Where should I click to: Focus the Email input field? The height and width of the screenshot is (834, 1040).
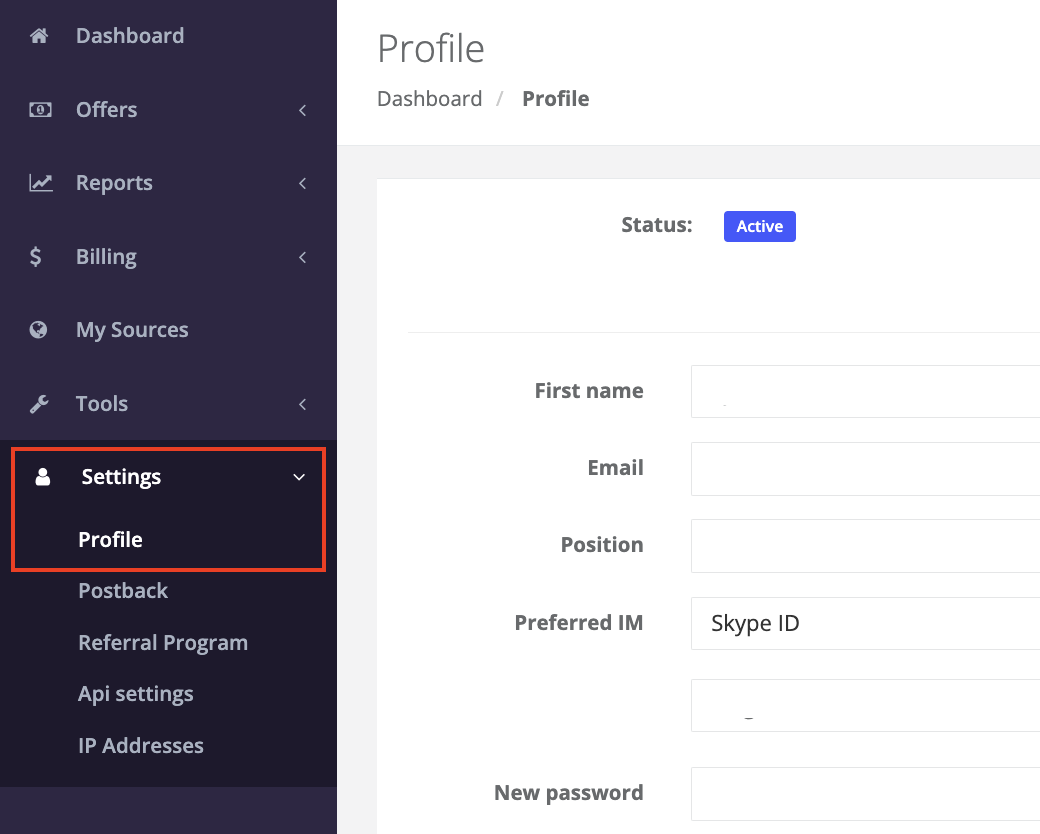click(x=866, y=468)
